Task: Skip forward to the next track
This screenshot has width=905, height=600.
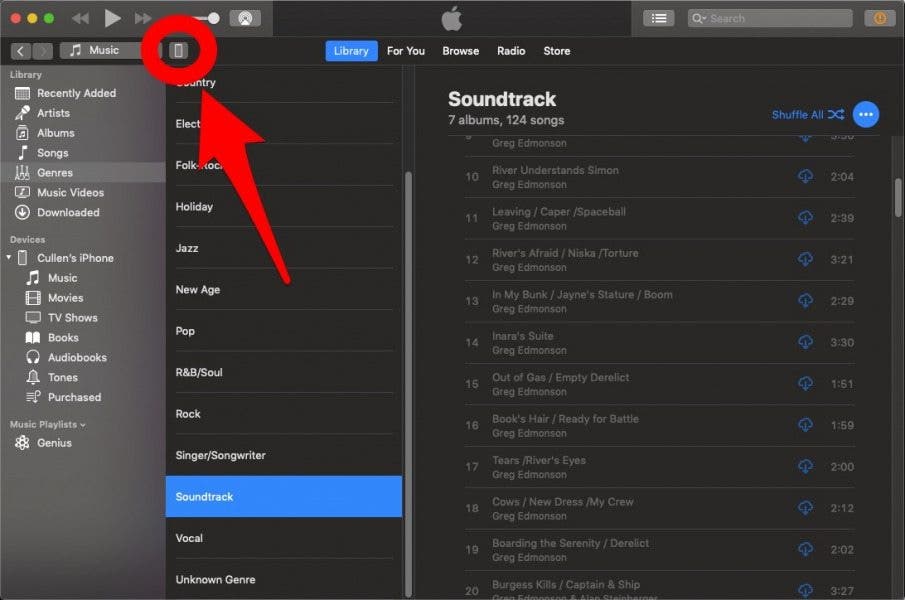Action: (143, 18)
